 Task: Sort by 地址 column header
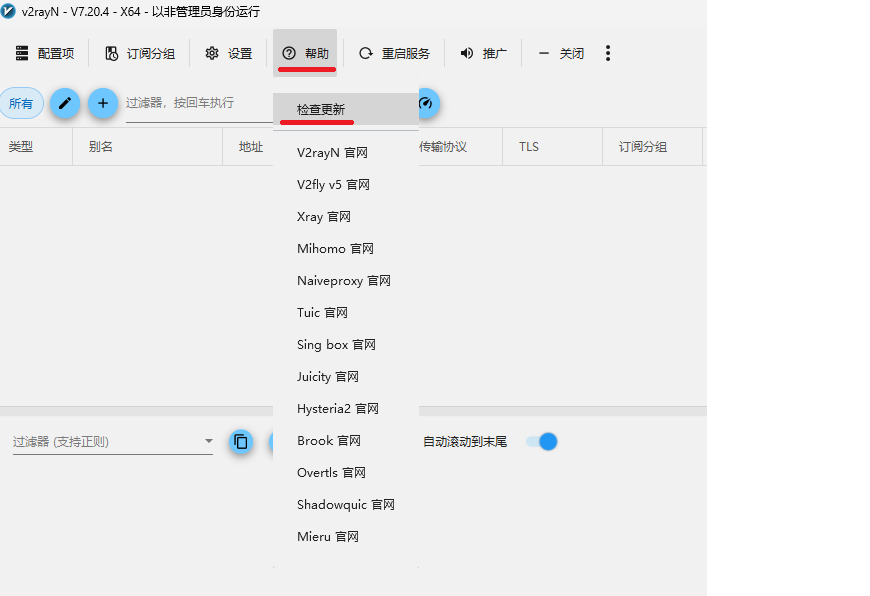(248, 147)
